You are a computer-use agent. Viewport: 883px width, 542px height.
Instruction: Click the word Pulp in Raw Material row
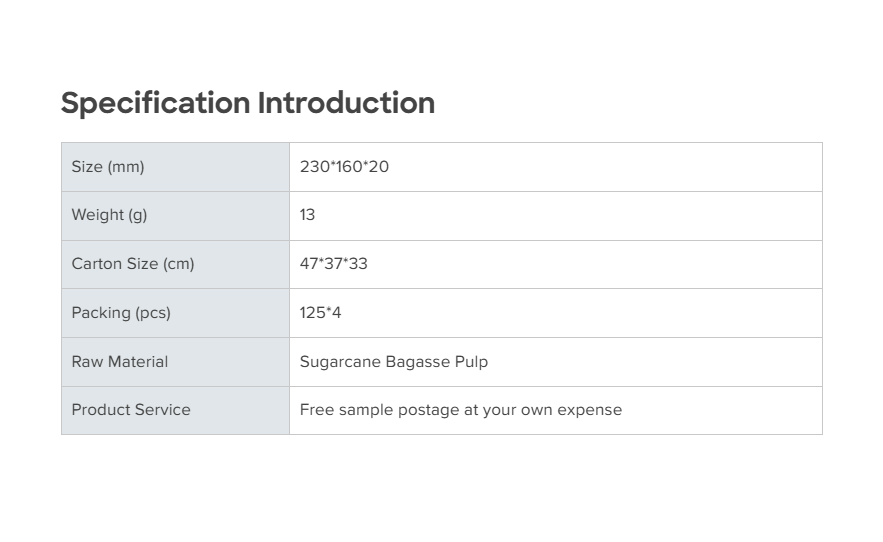click(x=471, y=362)
